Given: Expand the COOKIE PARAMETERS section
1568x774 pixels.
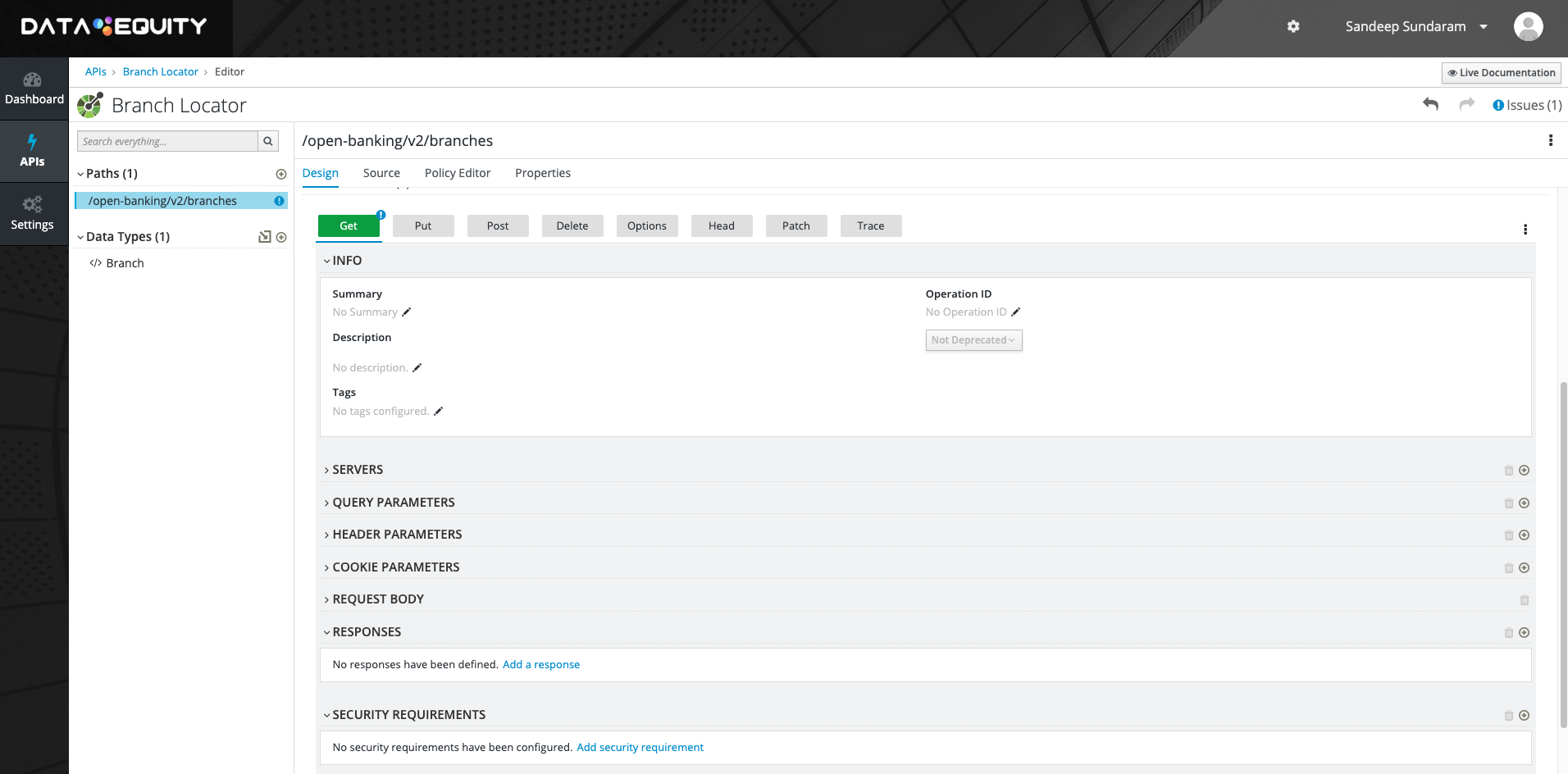Looking at the screenshot, I should tap(391, 567).
